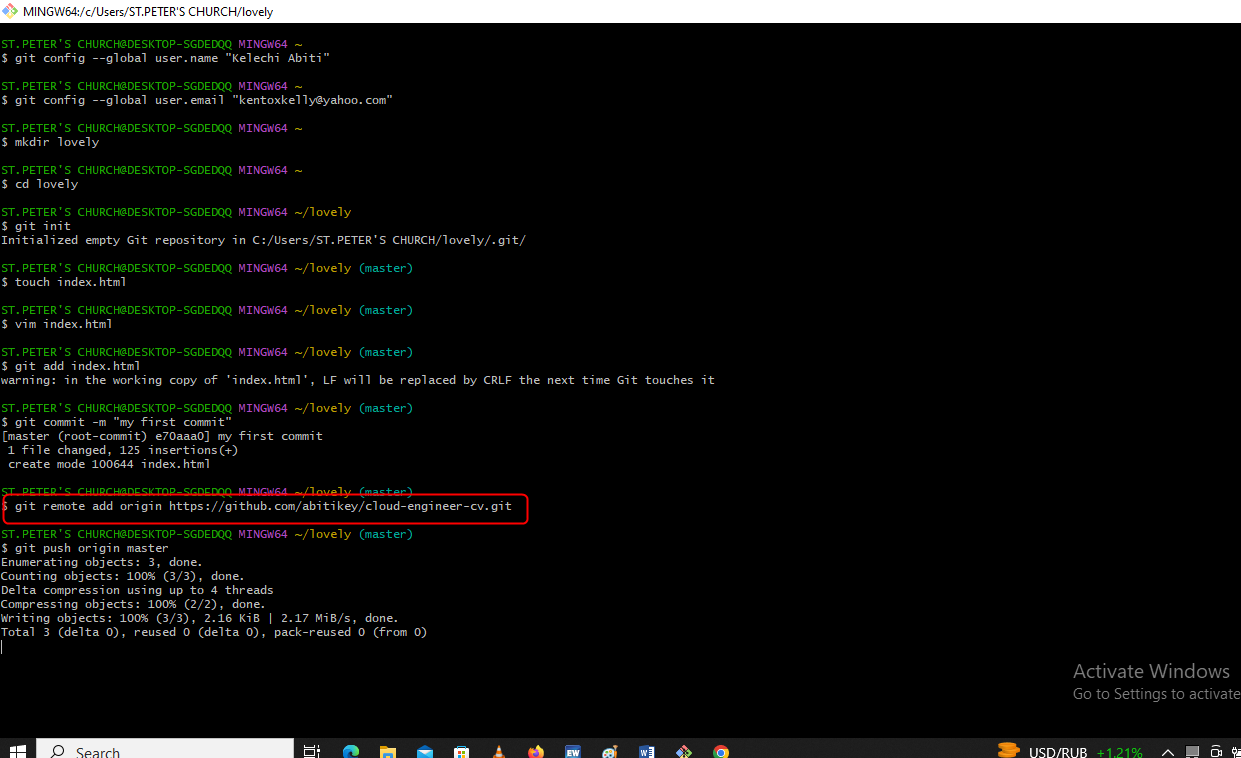This screenshot has height=758, width=1241.
Task: Click '1 file changed, 125 insertions(+)' line
Action: click(x=123, y=450)
